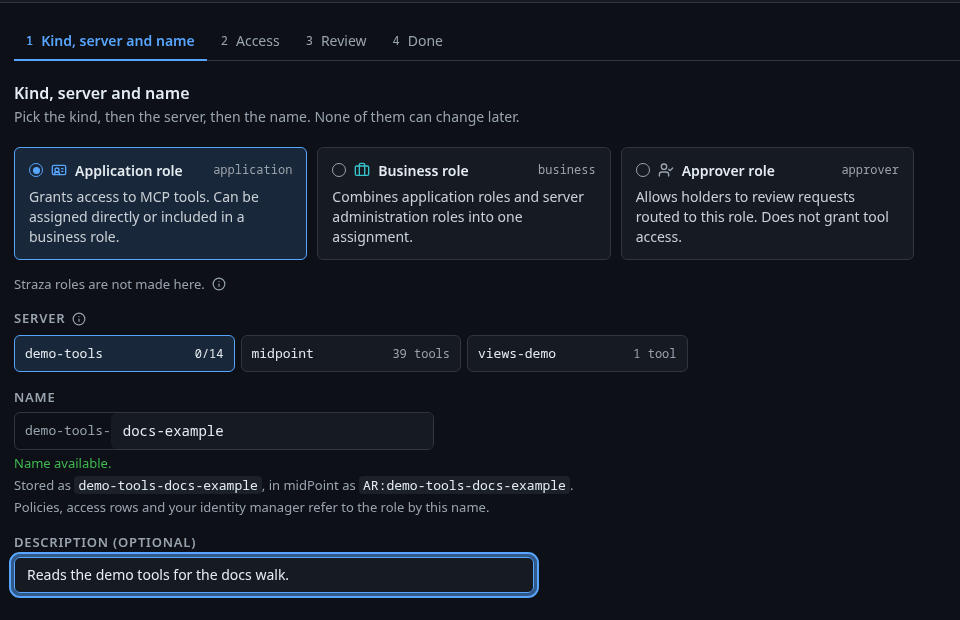Click the 'AR:demo-tools-docs-example' midPoint code
Screen dimensions: 960x620
tap(464, 485)
